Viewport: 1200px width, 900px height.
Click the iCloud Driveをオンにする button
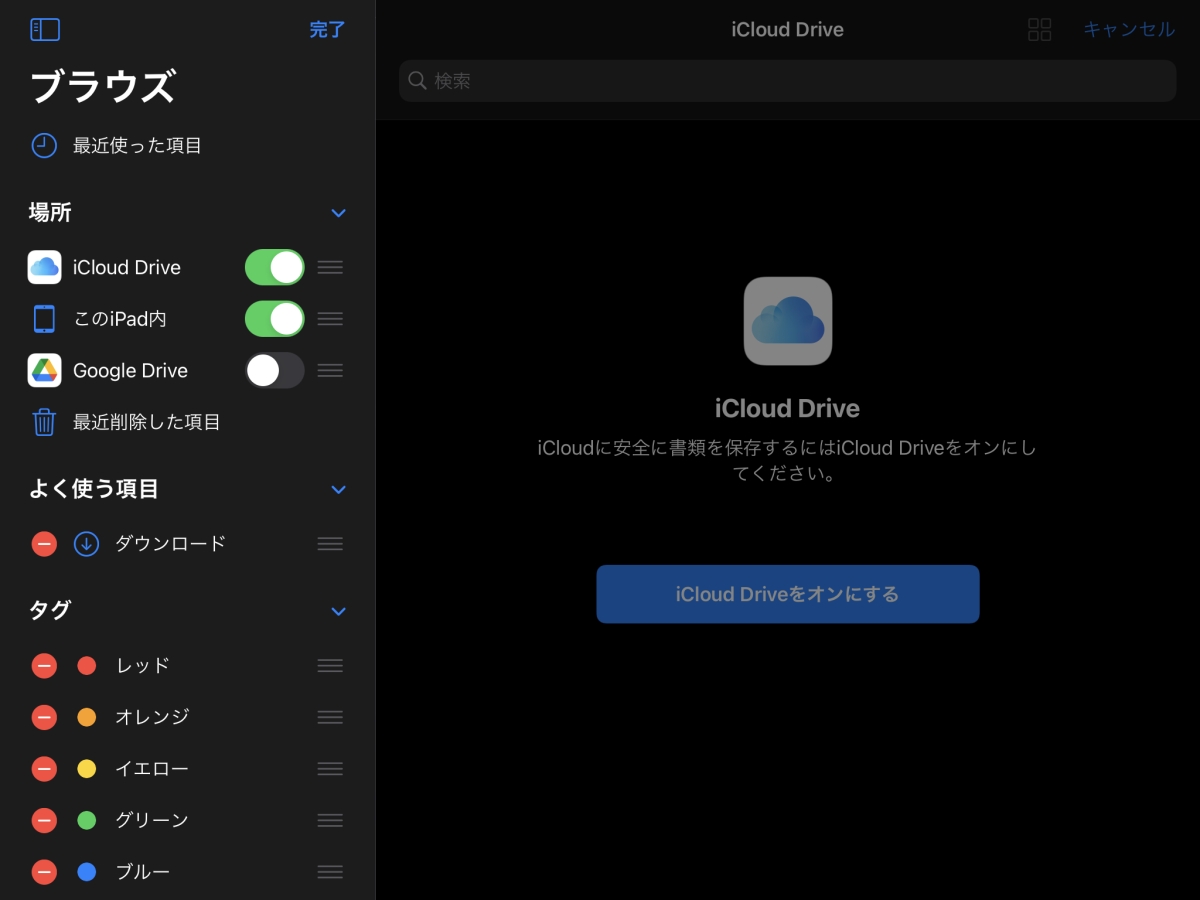[787, 594]
